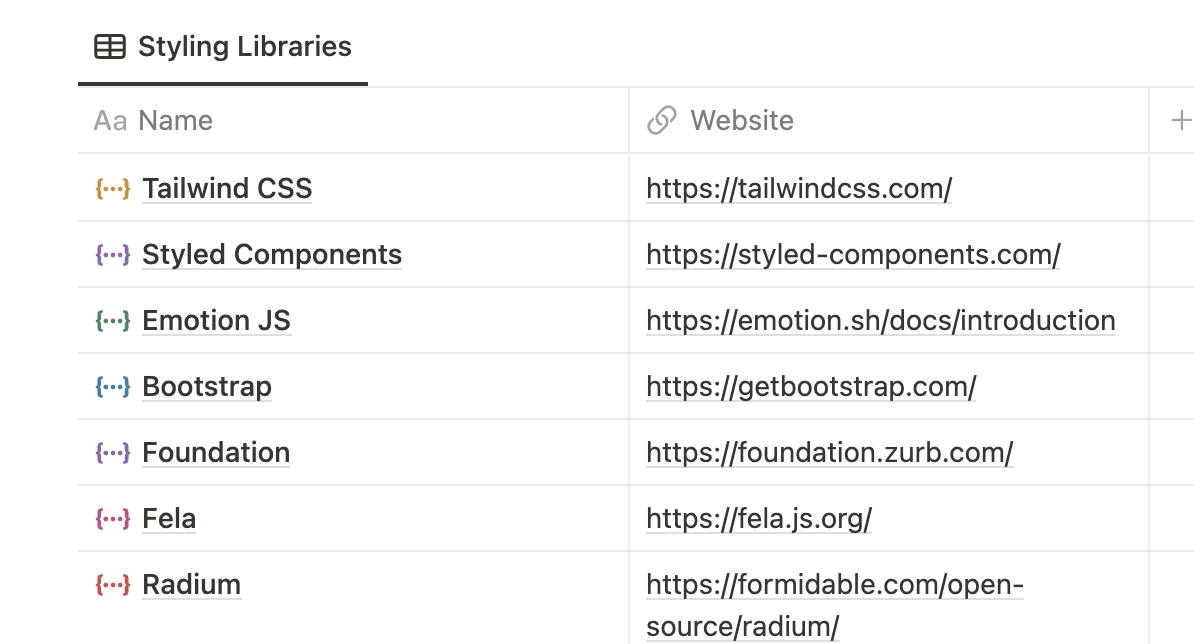This screenshot has width=1194, height=644.
Task: Click the purple code icon next to Foundation
Action: pyautogui.click(x=112, y=452)
